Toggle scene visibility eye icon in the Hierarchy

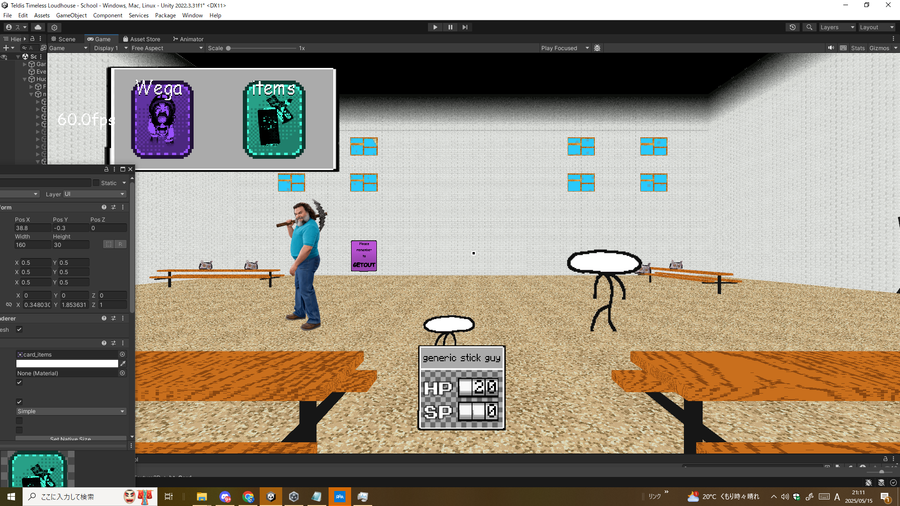point(5,57)
